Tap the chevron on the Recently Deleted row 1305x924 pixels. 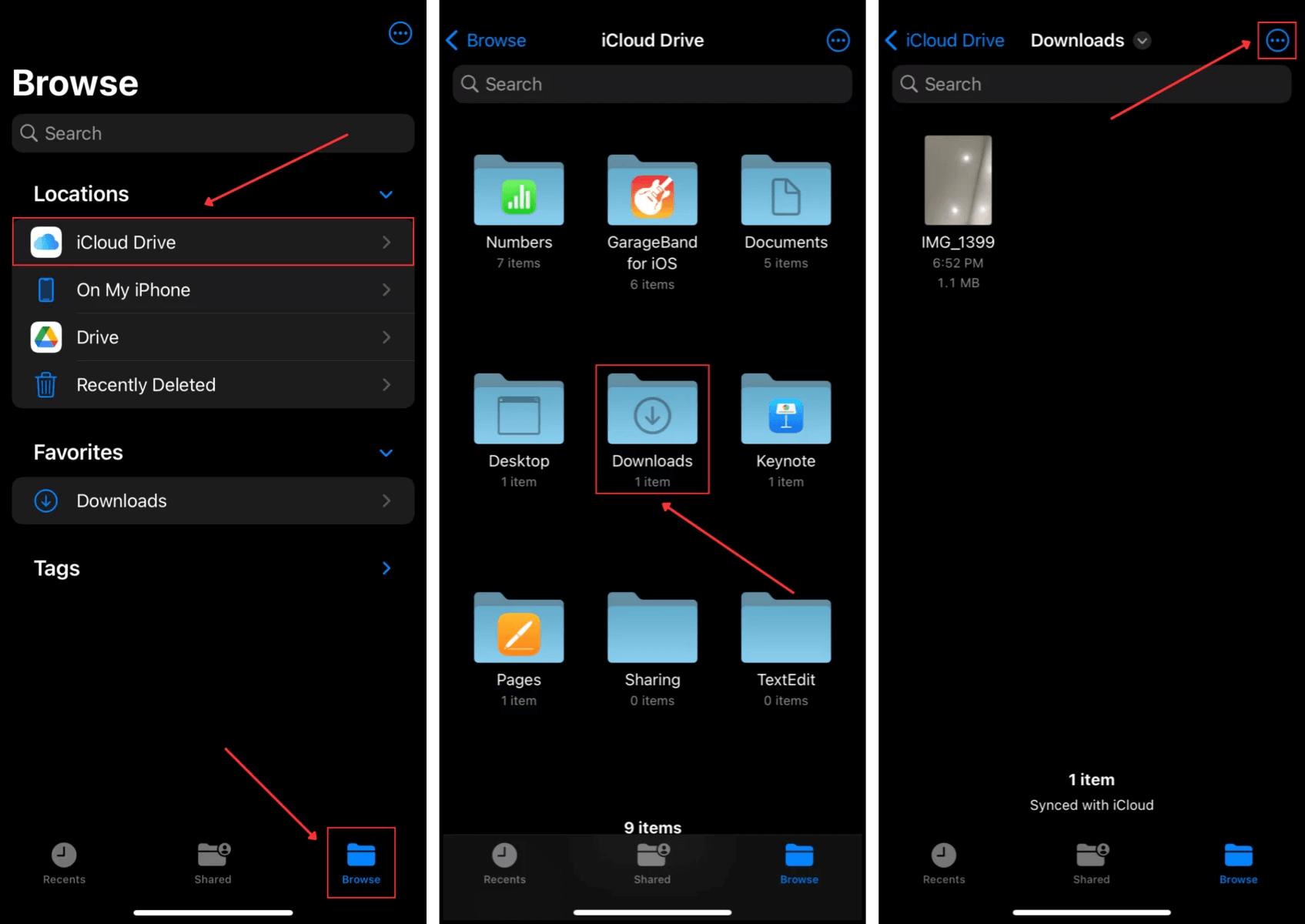(x=386, y=384)
